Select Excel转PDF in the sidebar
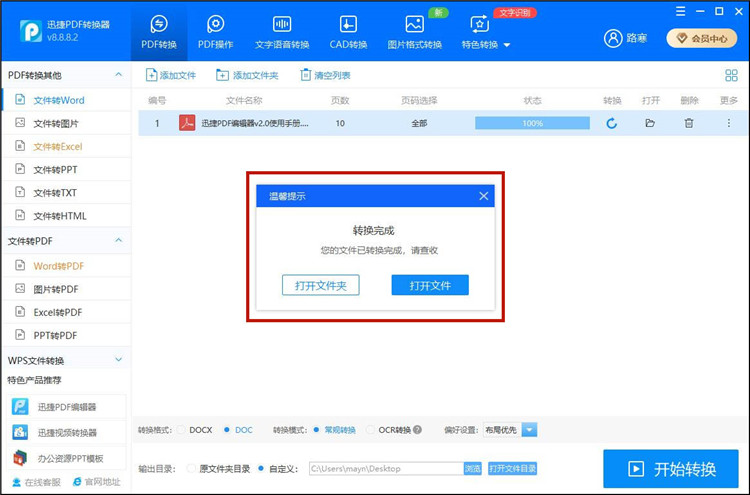Viewport: 750px width, 495px height. (66, 312)
